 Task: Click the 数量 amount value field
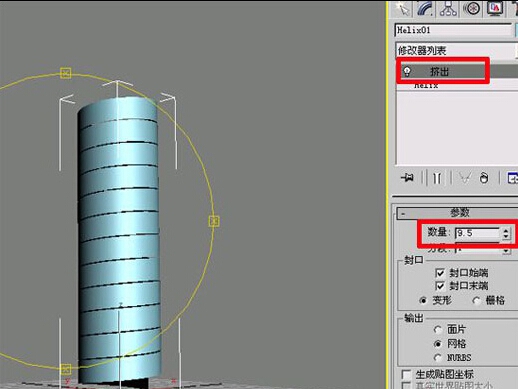pos(477,233)
